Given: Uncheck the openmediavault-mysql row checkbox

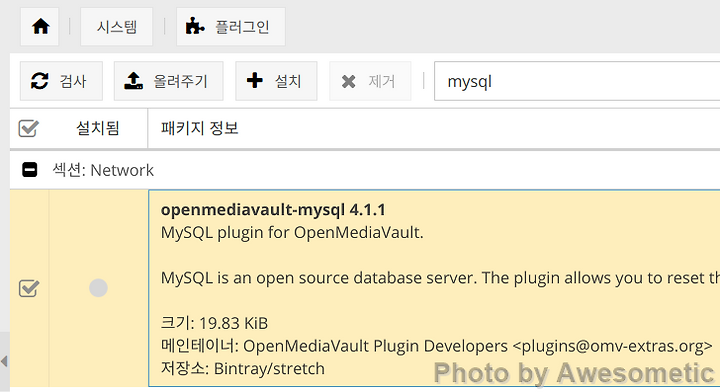Looking at the screenshot, I should point(28,288).
